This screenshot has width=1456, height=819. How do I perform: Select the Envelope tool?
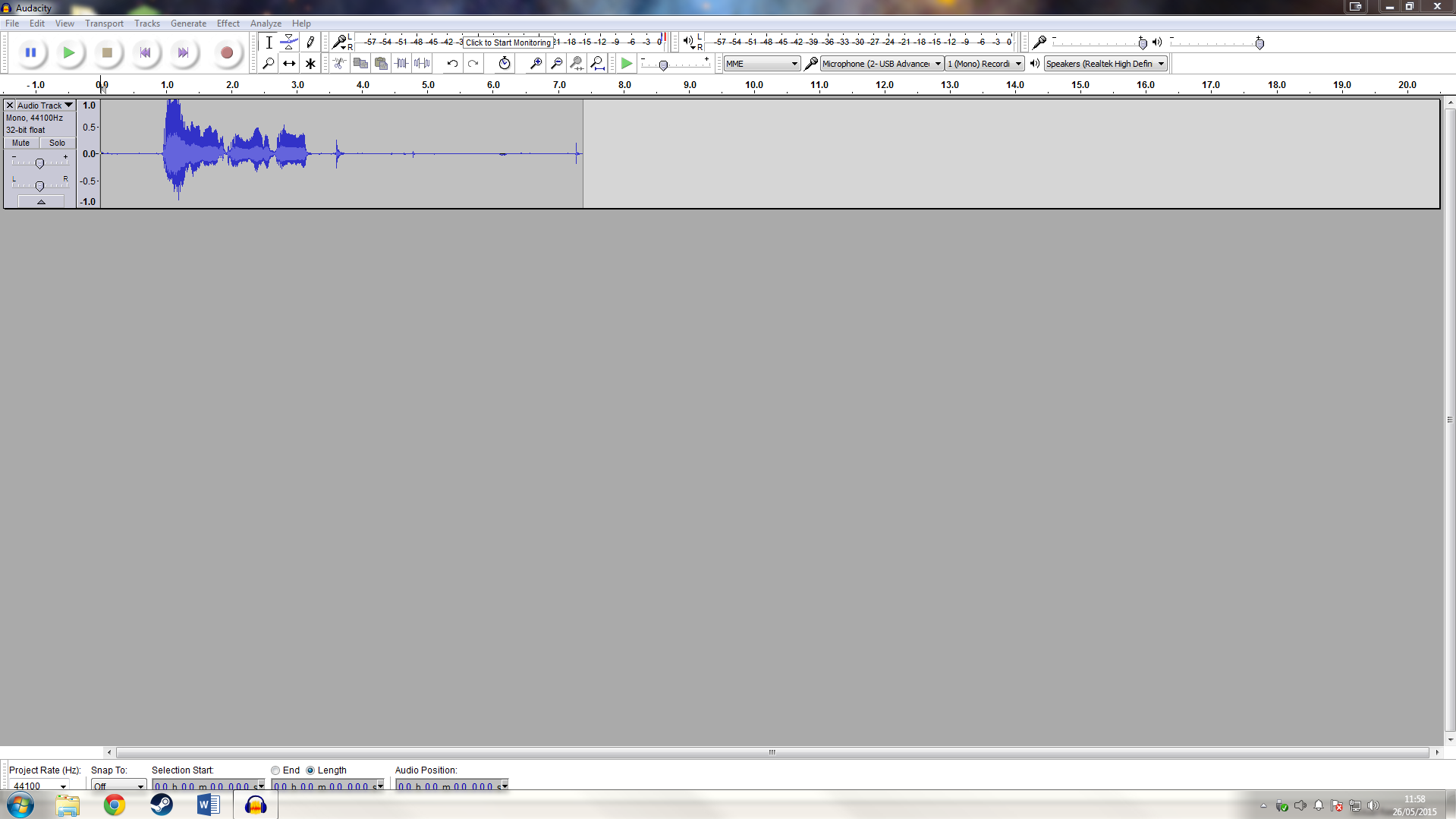tap(289, 43)
